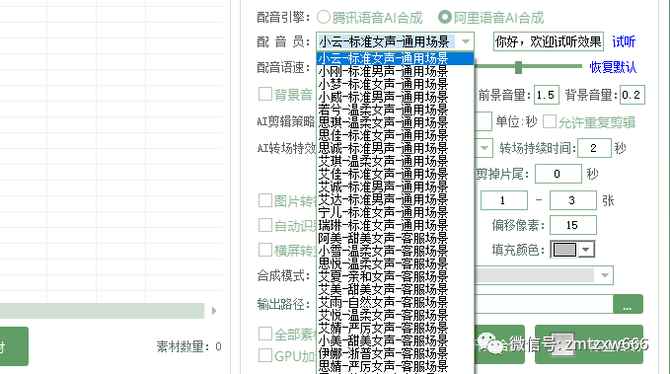670x374 pixels.
Task: Choose 思悦-温柔女声-客服场景 voice
Action: [395, 263]
